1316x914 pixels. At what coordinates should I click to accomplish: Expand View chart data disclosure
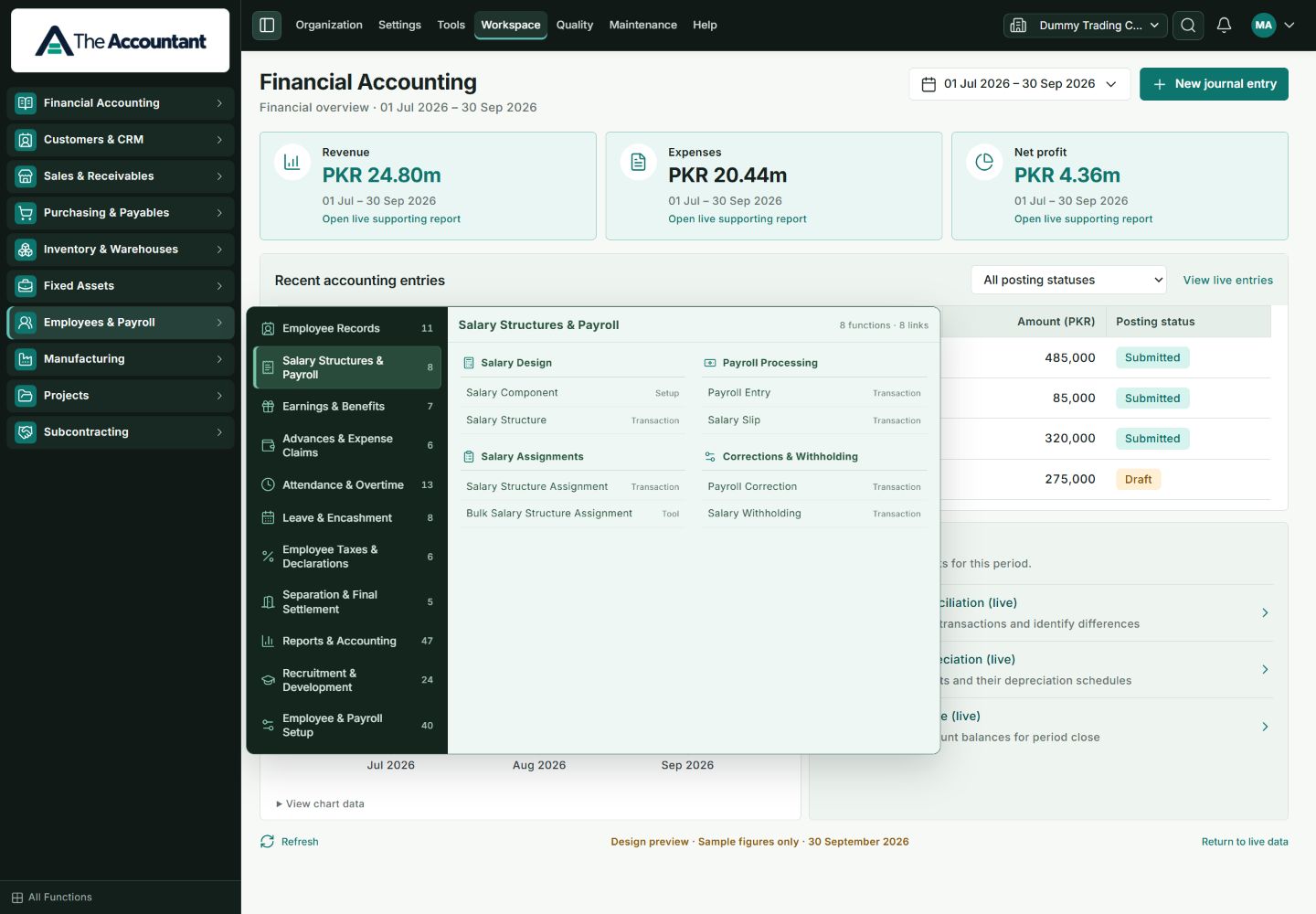point(320,804)
